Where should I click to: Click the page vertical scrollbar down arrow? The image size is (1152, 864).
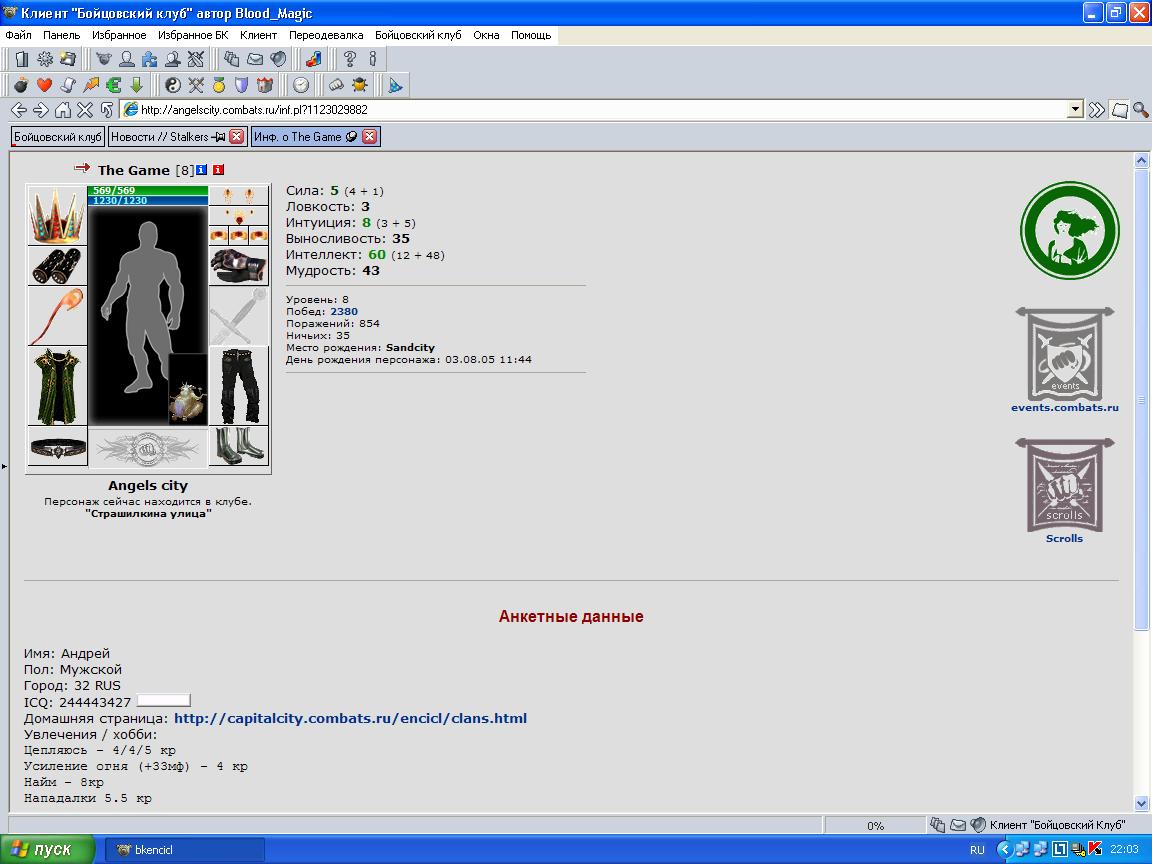pos(1141,803)
